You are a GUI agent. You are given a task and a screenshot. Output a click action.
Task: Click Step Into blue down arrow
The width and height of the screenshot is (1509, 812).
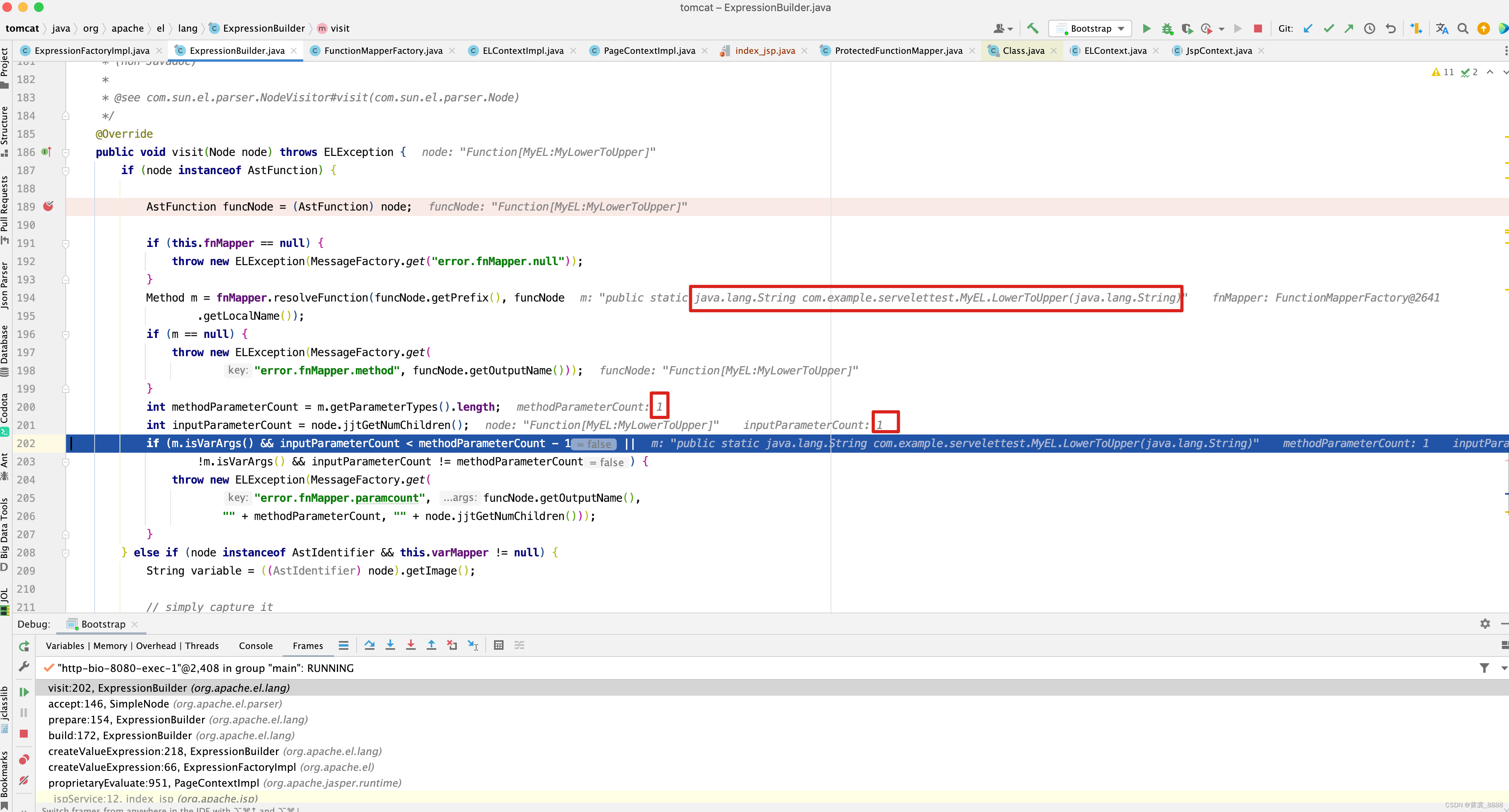click(x=390, y=645)
